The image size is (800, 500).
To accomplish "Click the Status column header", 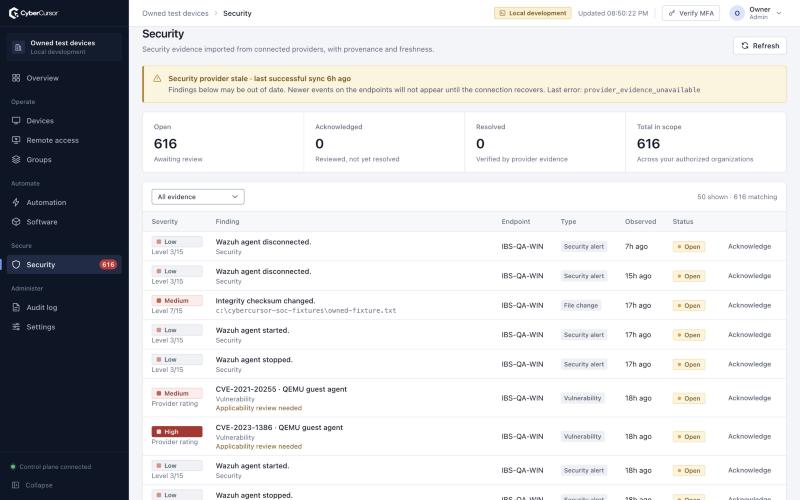I will coord(683,222).
